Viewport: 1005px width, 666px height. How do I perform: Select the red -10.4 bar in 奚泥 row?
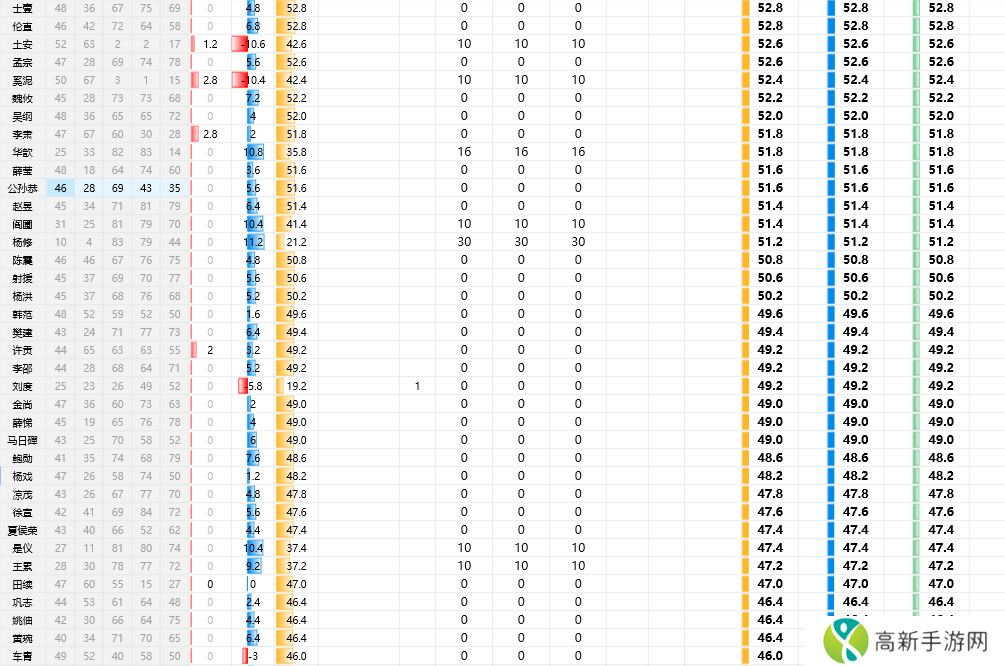pyautogui.click(x=250, y=80)
